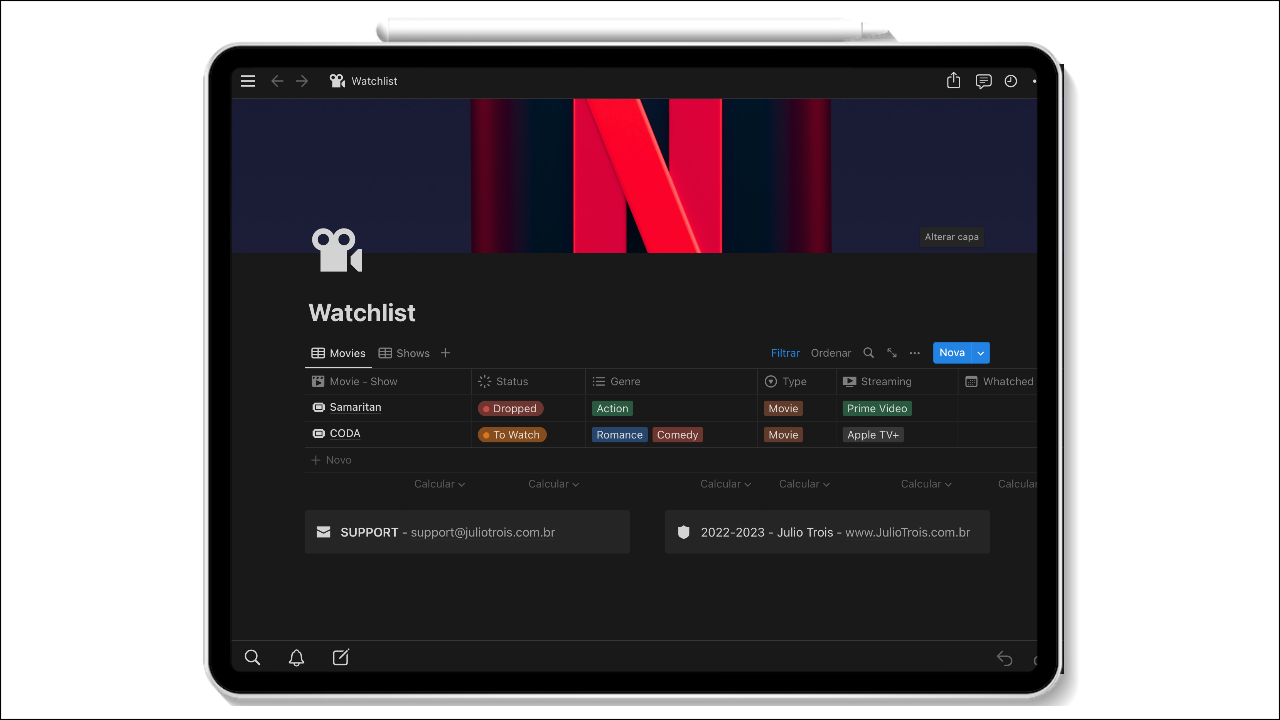
Task: Click the blue Romance genre tag
Action: pos(620,435)
